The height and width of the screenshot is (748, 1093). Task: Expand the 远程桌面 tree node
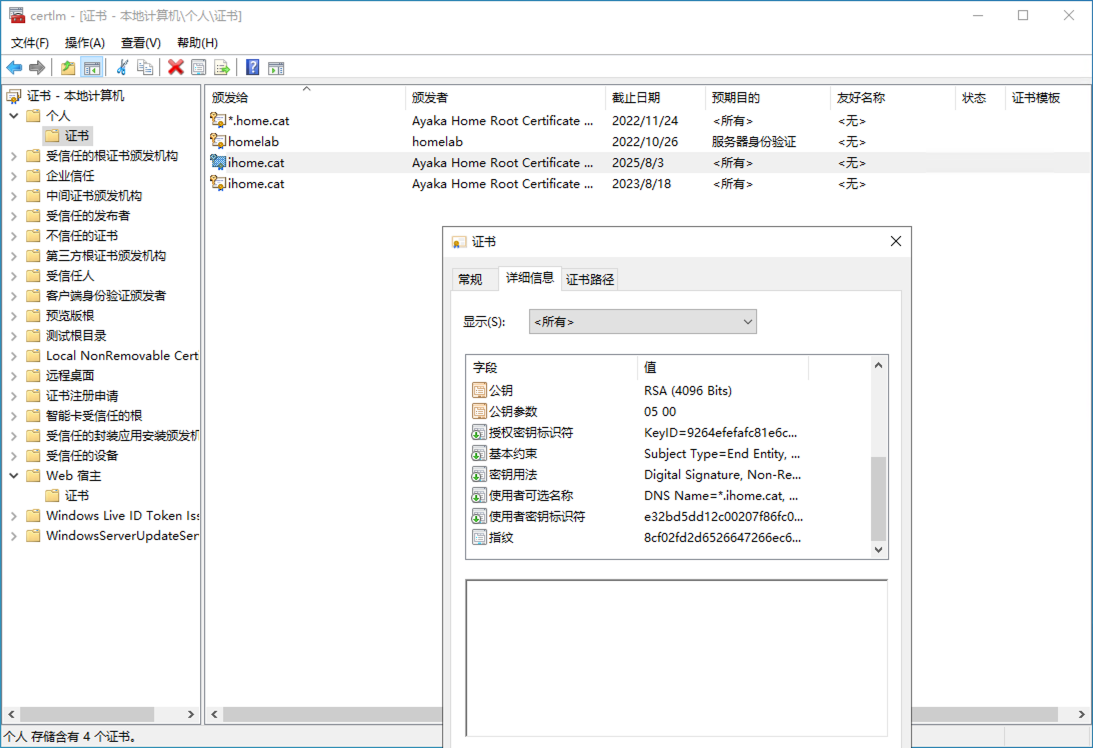[x=14, y=376]
